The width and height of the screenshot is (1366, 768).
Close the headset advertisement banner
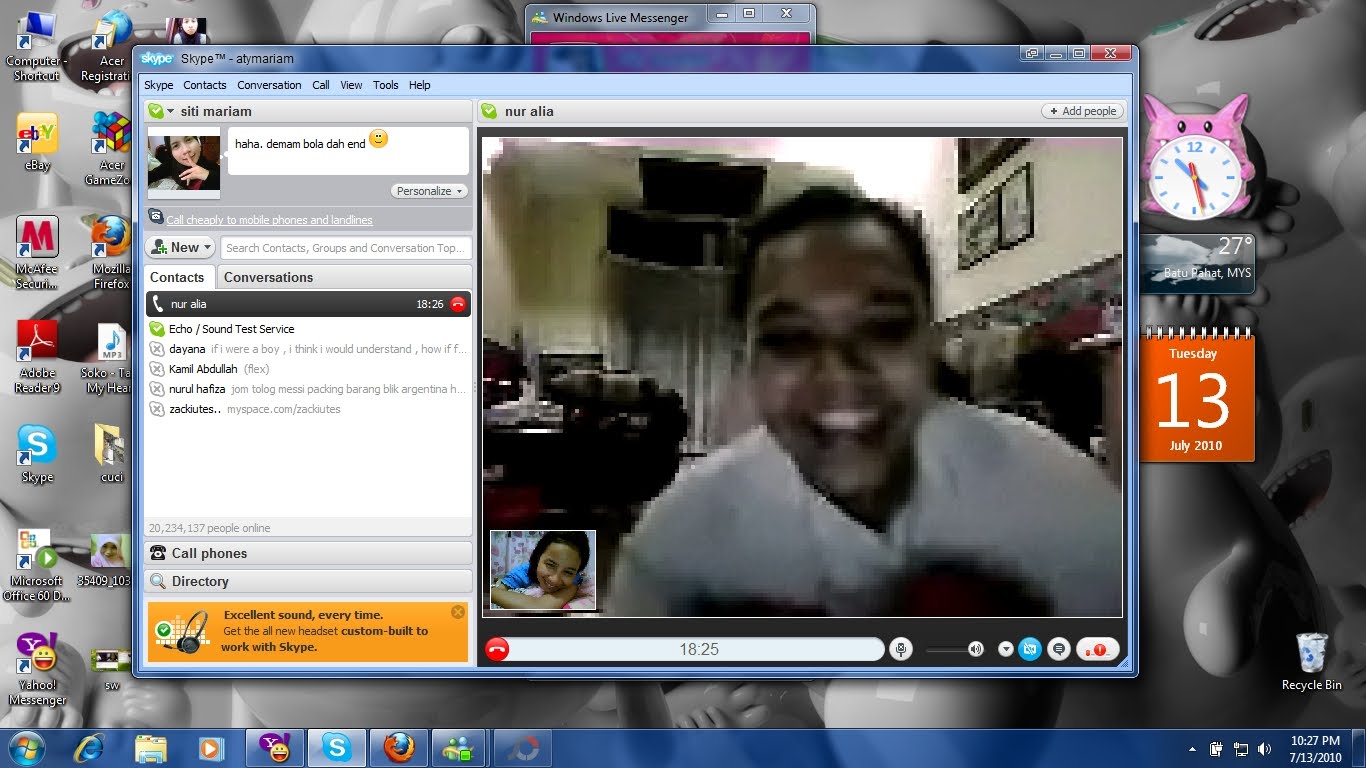[458, 612]
